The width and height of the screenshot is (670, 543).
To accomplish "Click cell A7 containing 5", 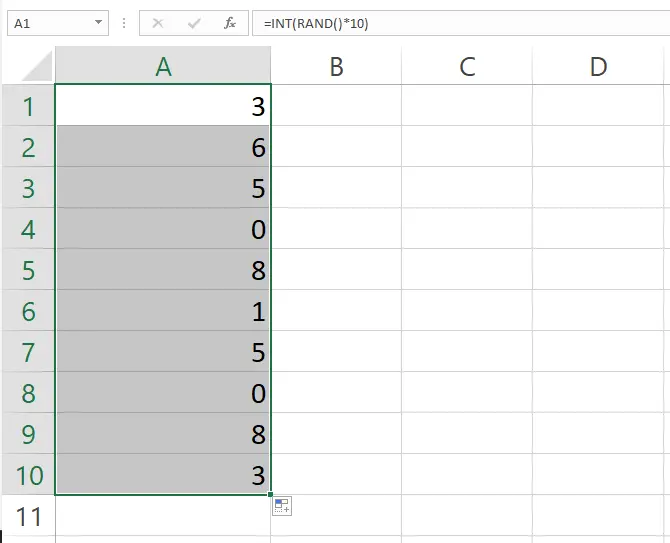I will pyautogui.click(x=163, y=352).
